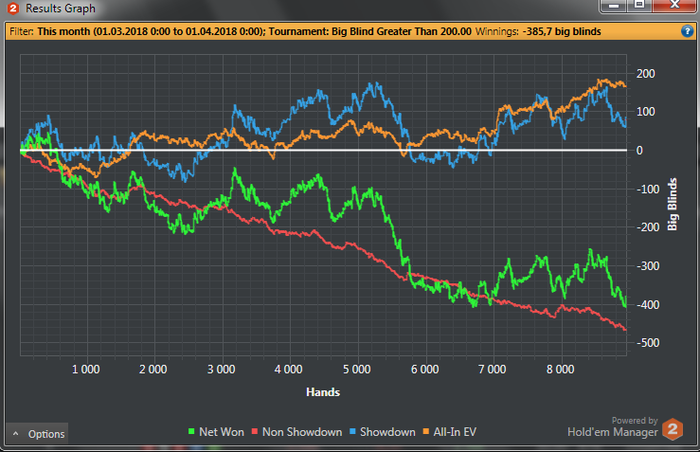Click the 1 000 label on hands axis

(86, 369)
